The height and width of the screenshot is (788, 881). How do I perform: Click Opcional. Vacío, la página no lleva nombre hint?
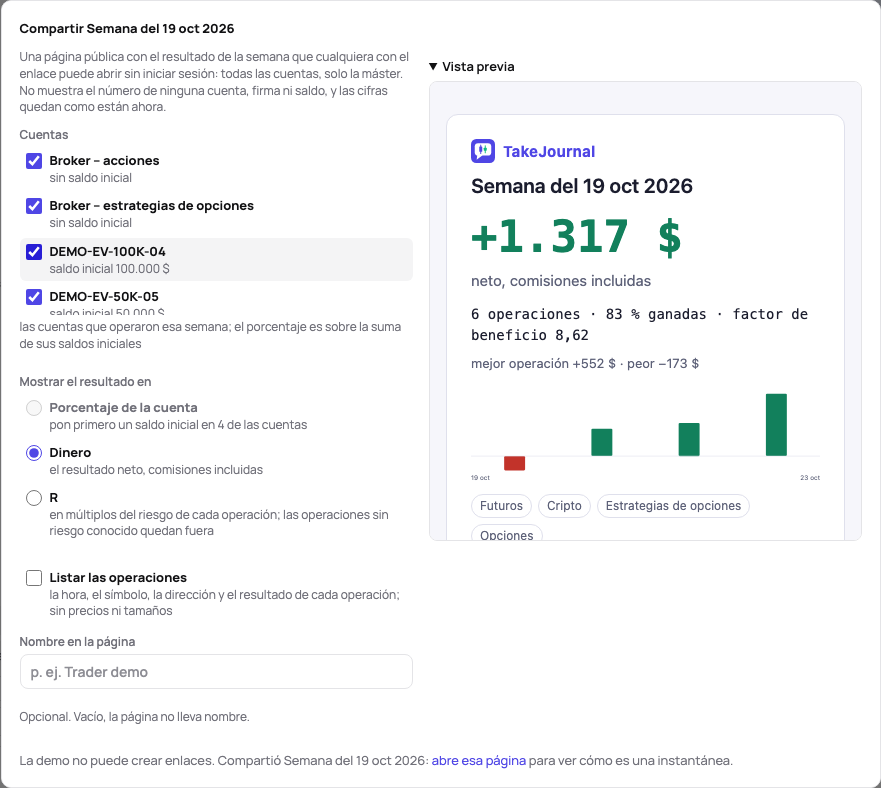click(134, 717)
